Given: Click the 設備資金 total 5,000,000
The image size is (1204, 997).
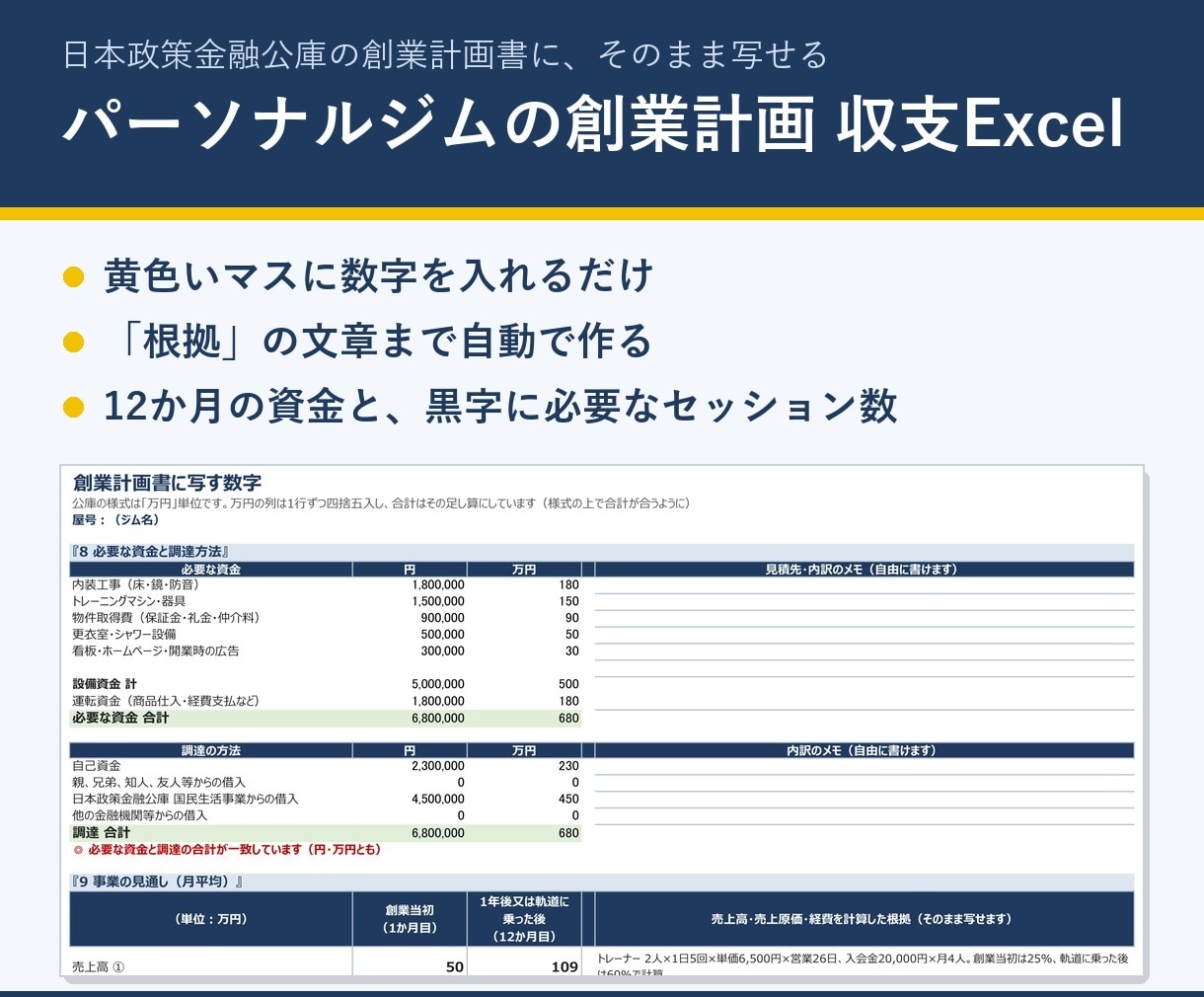Looking at the screenshot, I should point(438,684).
